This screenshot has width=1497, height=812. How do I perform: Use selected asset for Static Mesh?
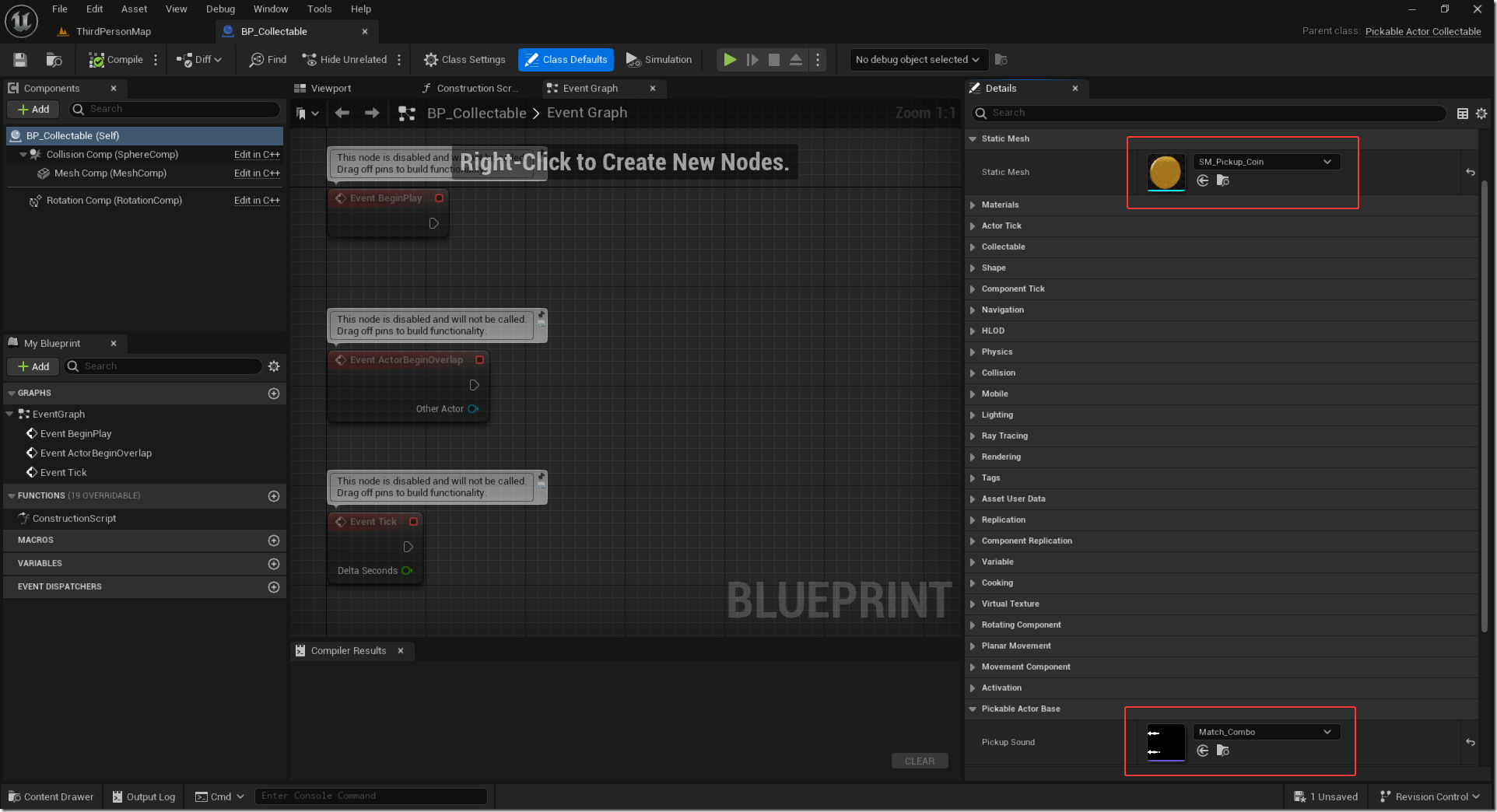(1203, 181)
